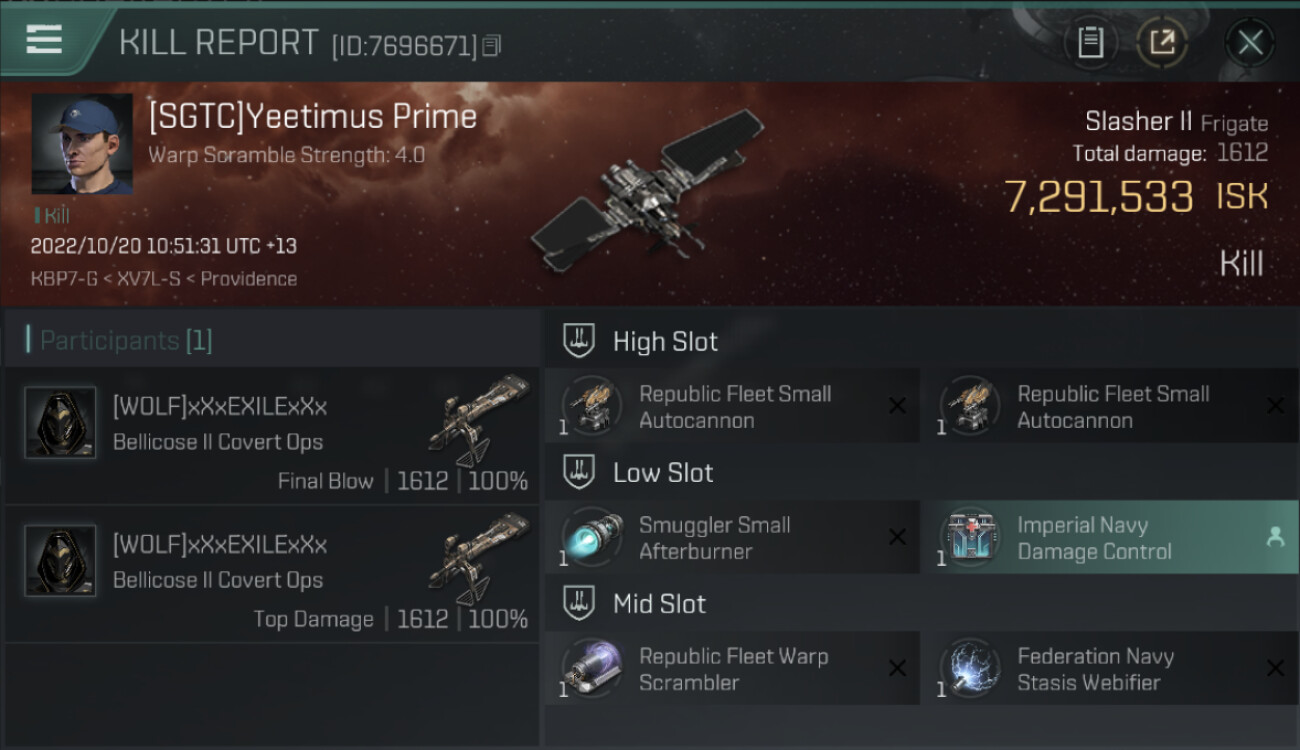Close the kill report window
1300x750 pixels.
(1249, 42)
